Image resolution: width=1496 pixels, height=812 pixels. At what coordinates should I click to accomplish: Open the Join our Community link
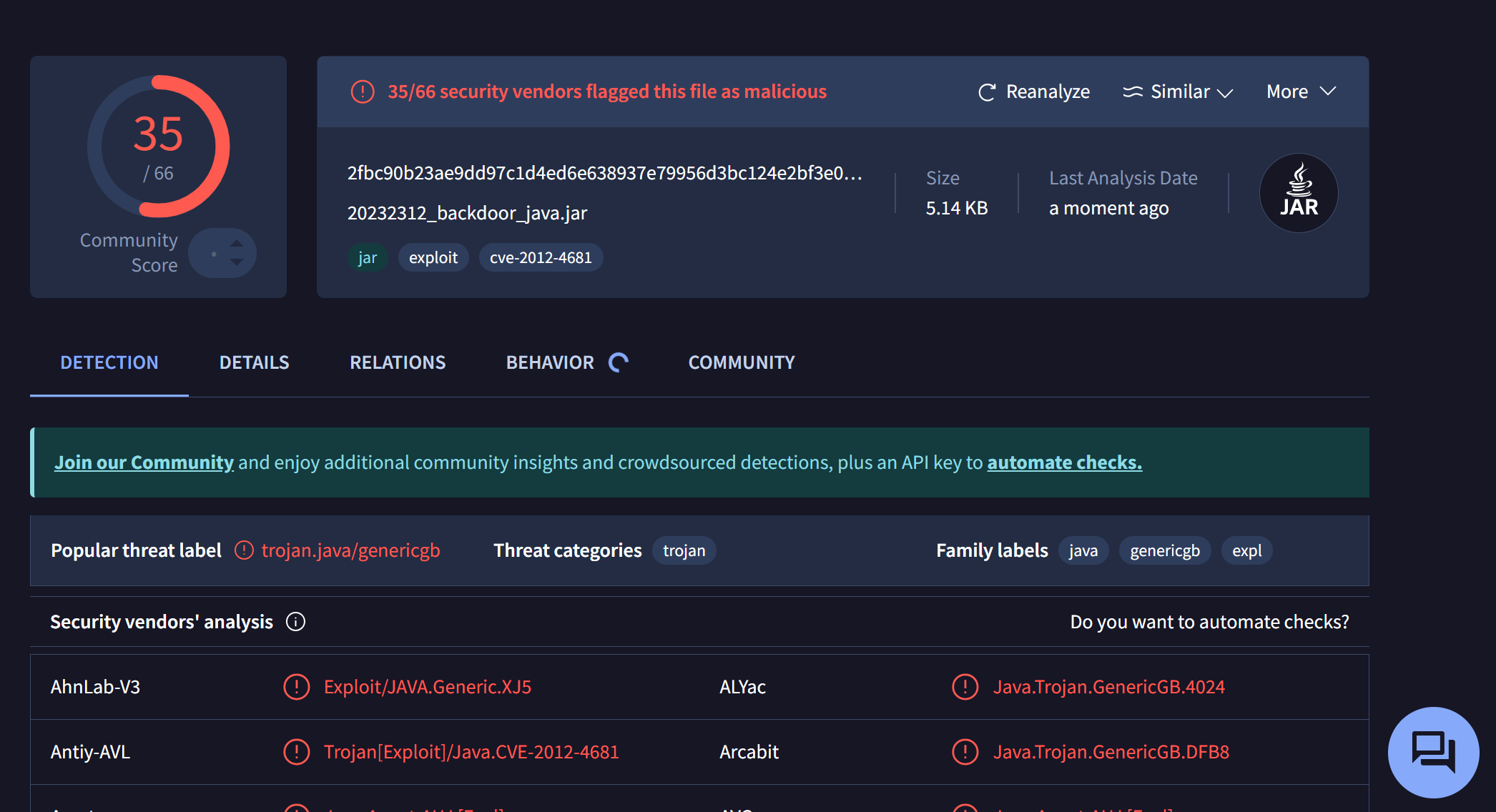click(144, 462)
